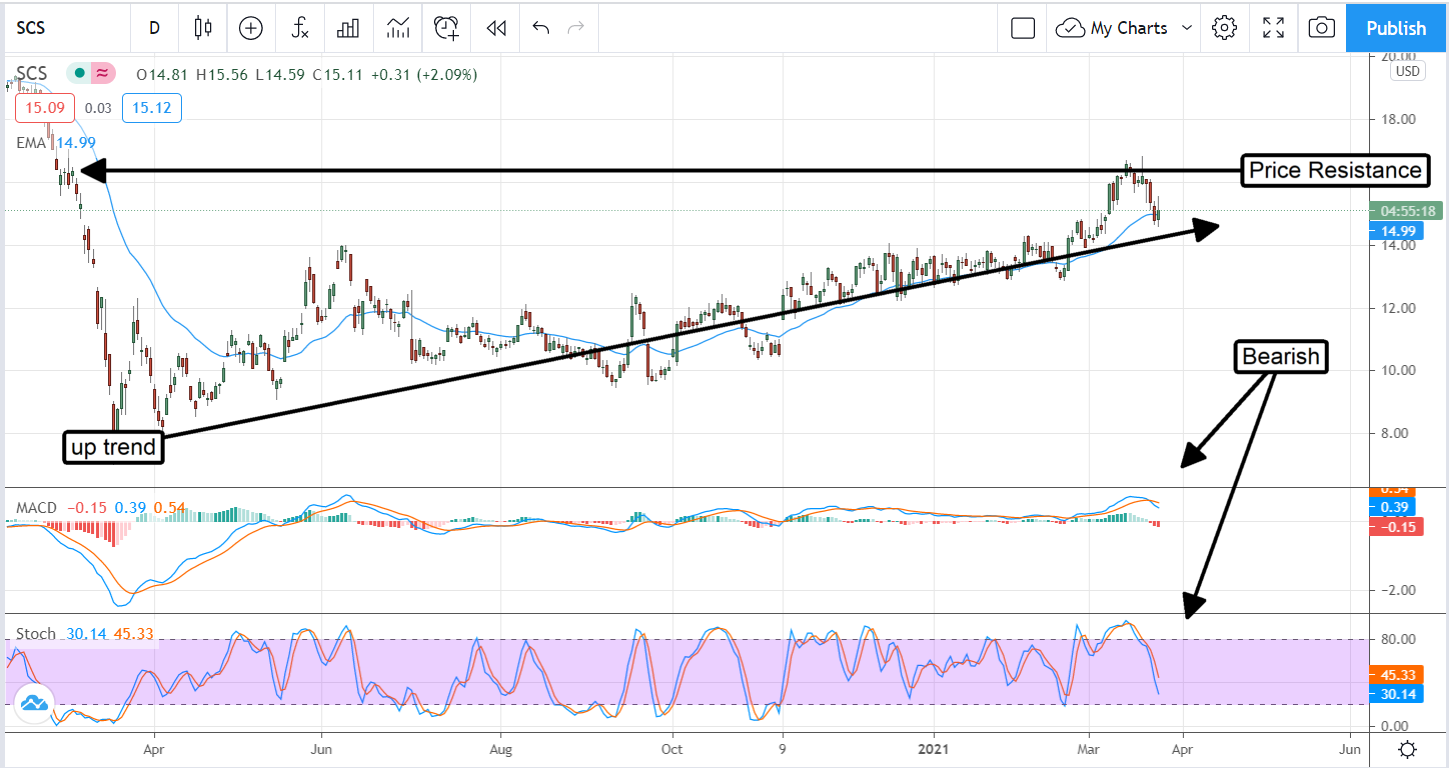Open the candlestick chart style selector
The width and height of the screenshot is (1449, 768).
203,28
